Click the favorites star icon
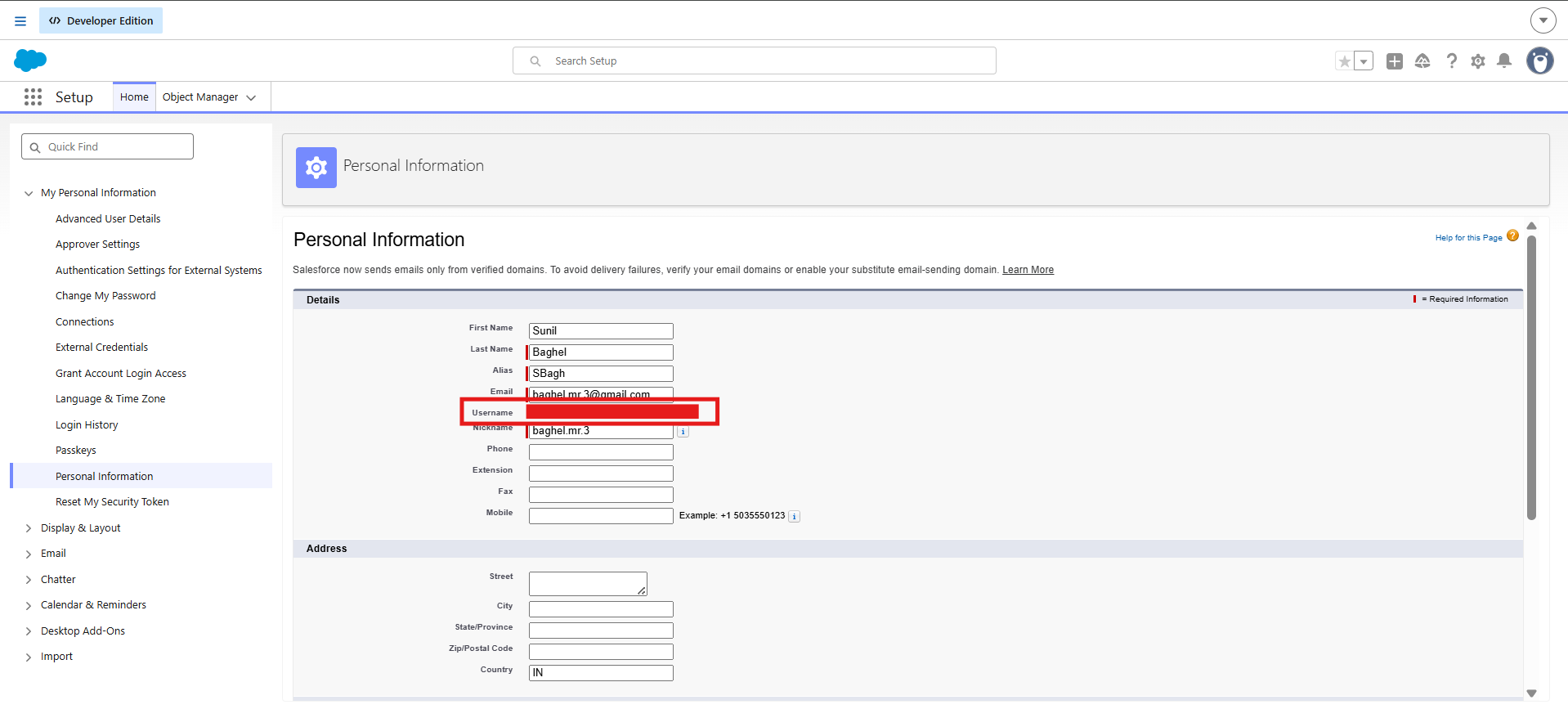The width and height of the screenshot is (1568, 709). 1344,61
